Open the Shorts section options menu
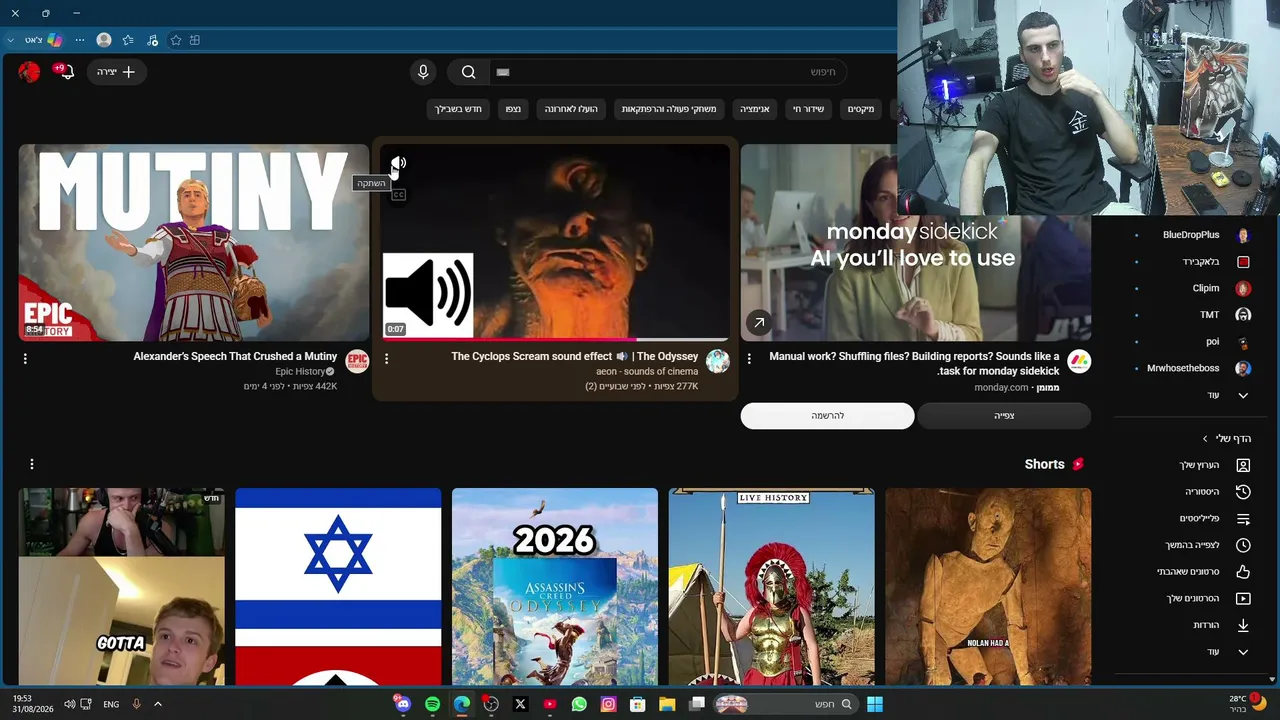This screenshot has width=1280, height=720. click(x=32, y=464)
